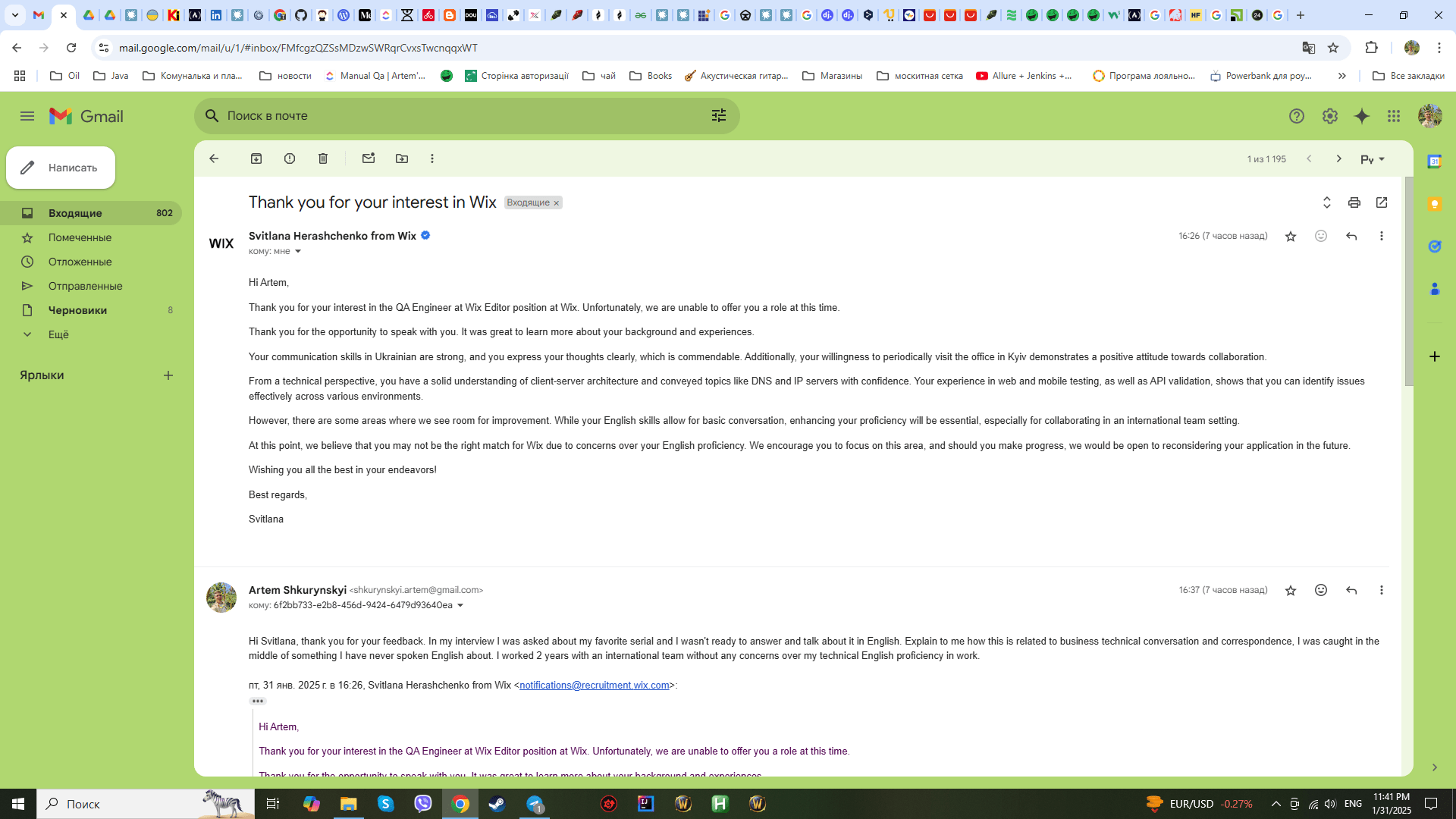
Task: Mark the conversation as unread
Action: click(369, 158)
